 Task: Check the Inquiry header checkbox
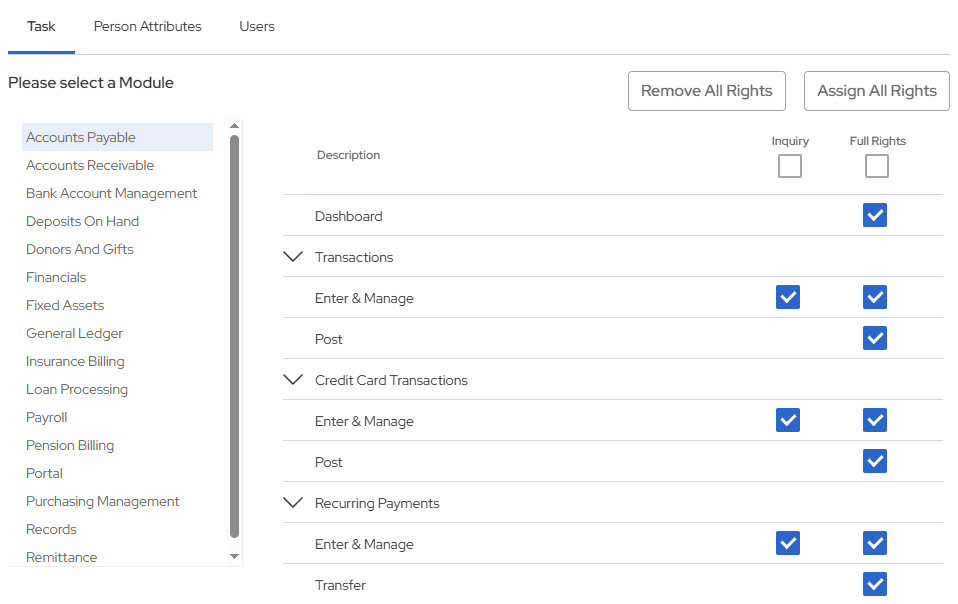789,166
